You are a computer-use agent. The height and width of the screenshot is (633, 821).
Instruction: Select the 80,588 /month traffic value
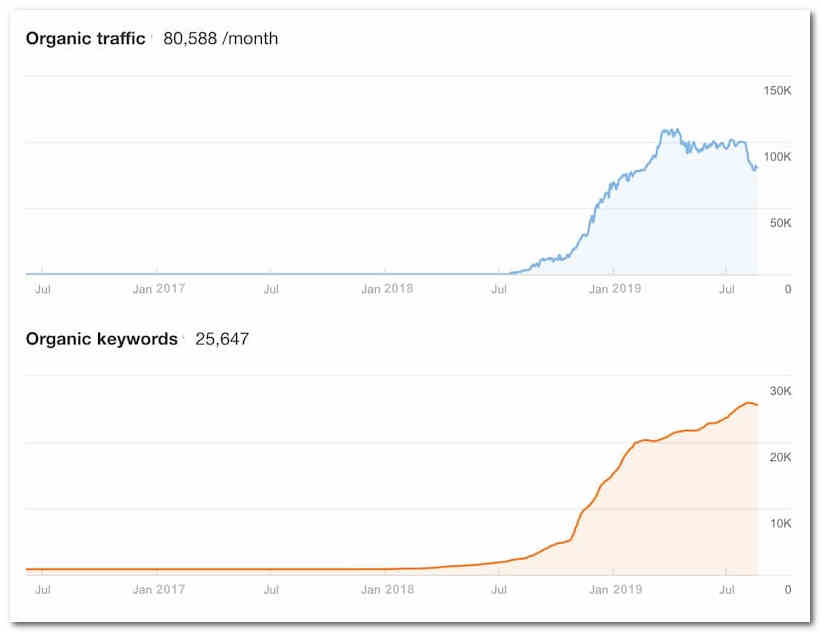click(x=219, y=38)
